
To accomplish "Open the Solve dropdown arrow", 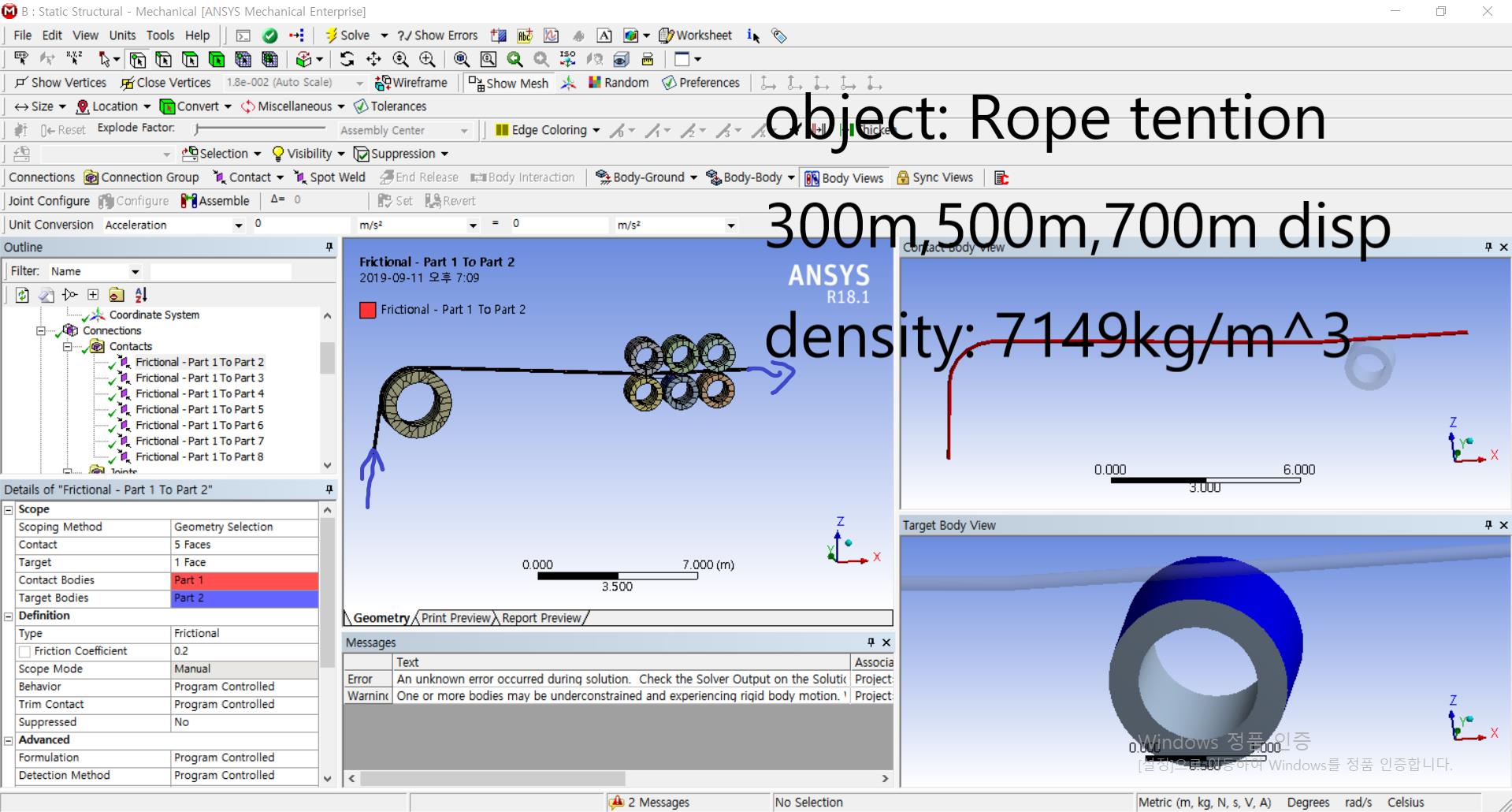I will pos(385,35).
